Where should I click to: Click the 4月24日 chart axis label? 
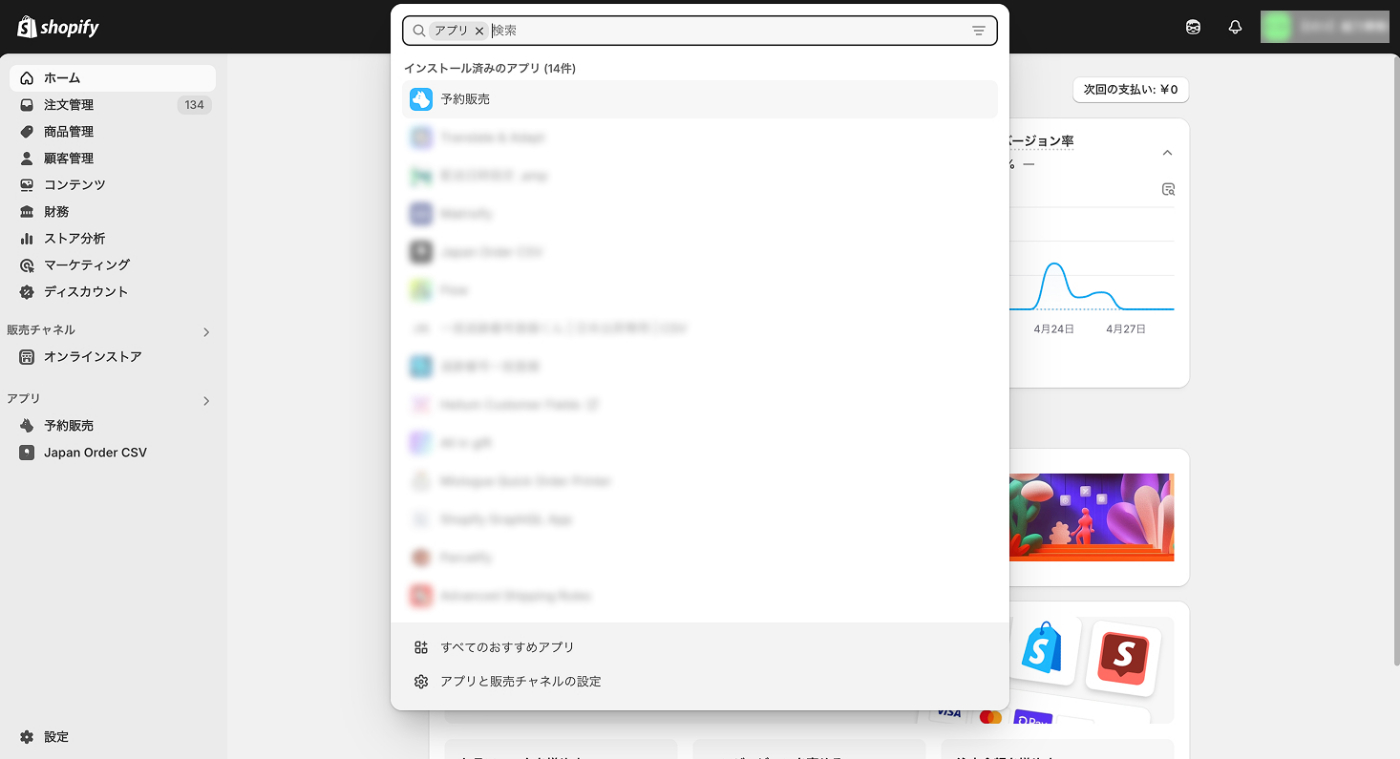[1054, 329]
